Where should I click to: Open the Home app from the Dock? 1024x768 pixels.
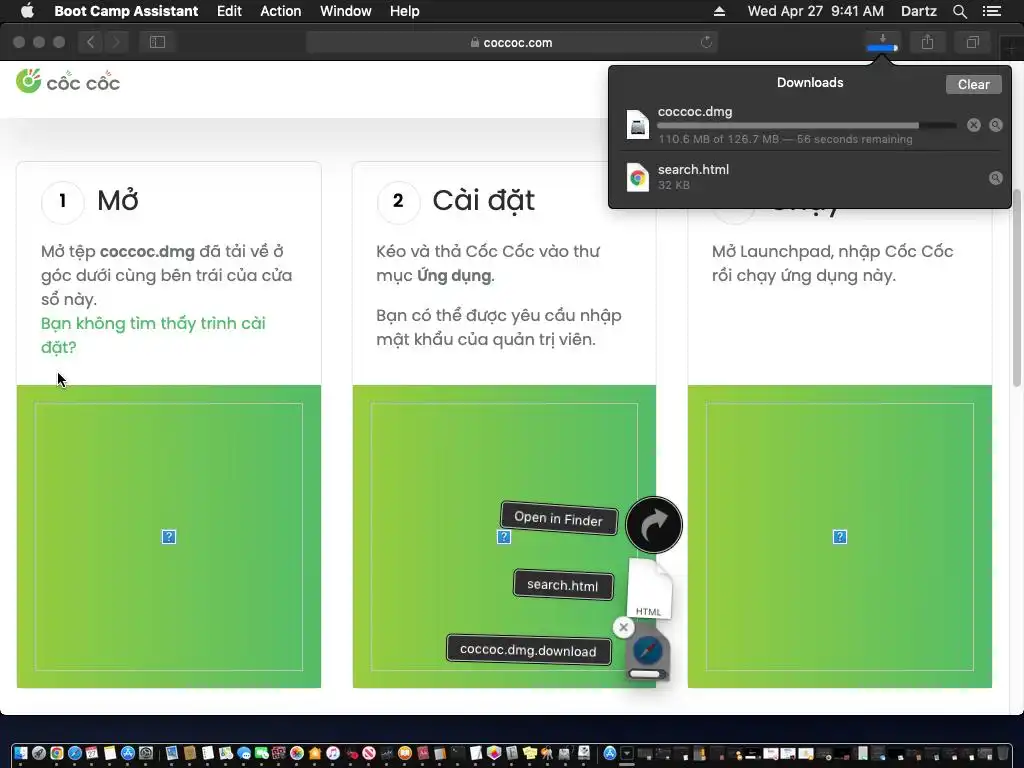[315, 753]
